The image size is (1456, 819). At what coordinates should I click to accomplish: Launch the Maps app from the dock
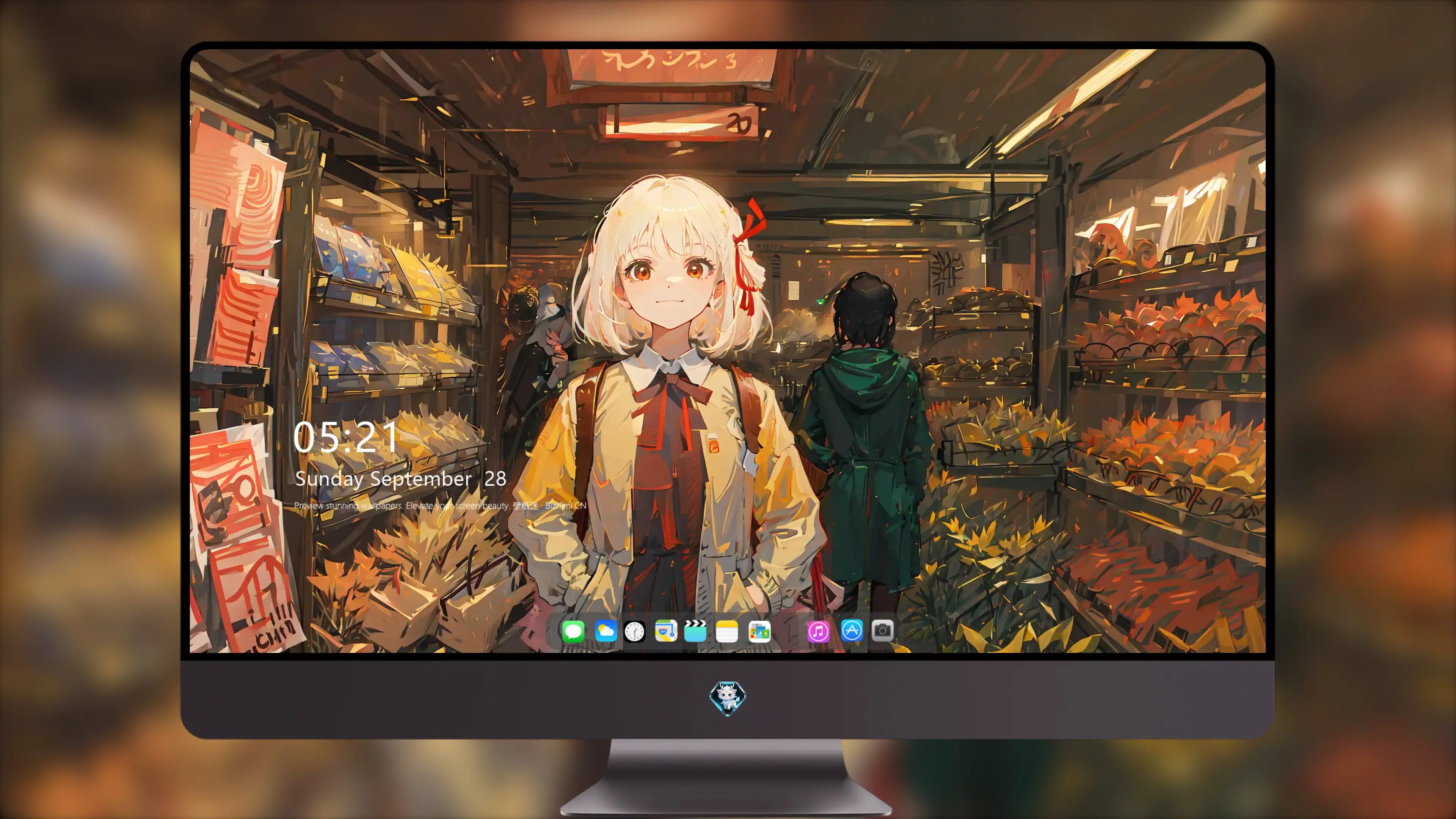tap(666, 631)
